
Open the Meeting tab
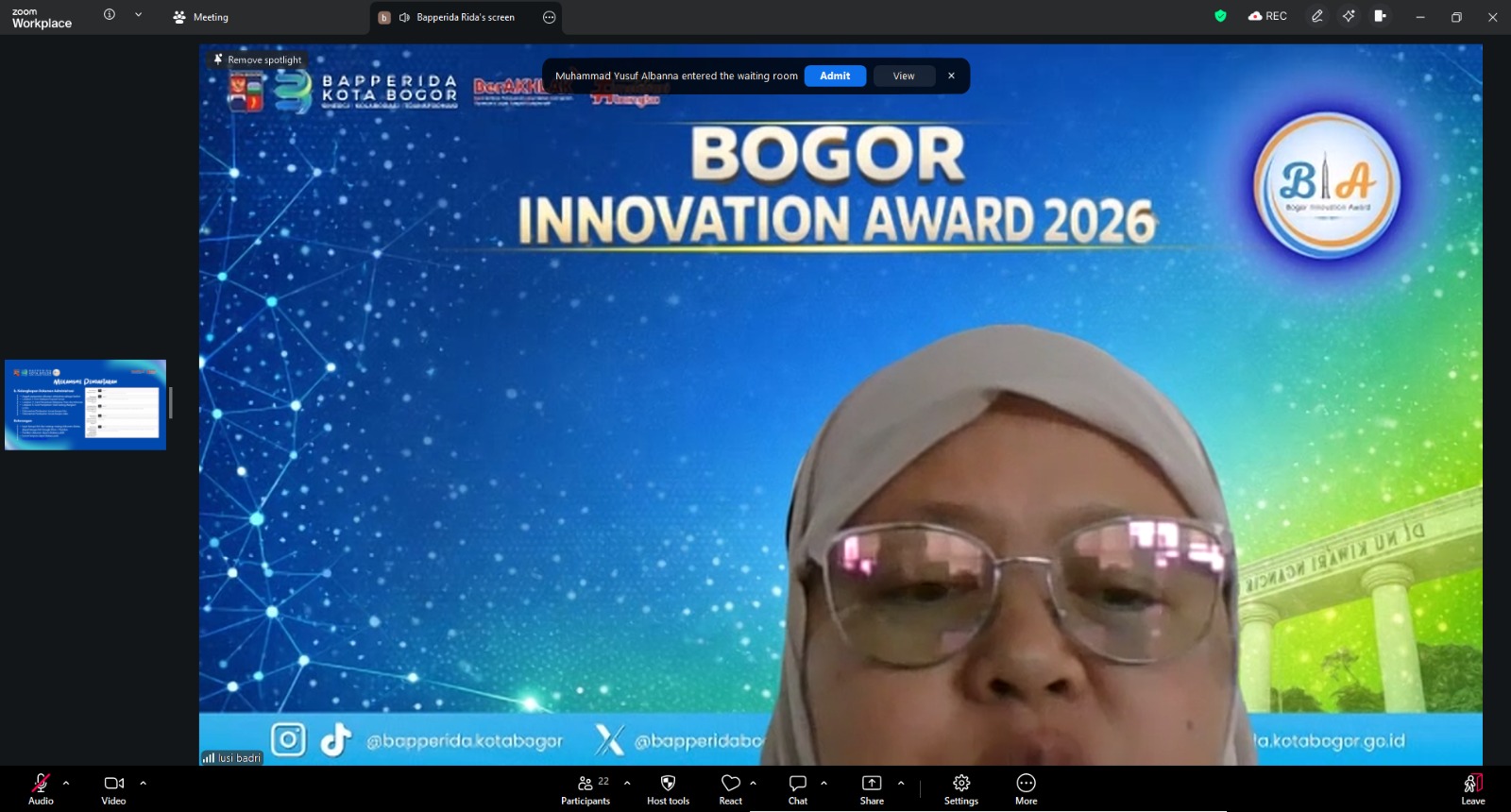[201, 17]
